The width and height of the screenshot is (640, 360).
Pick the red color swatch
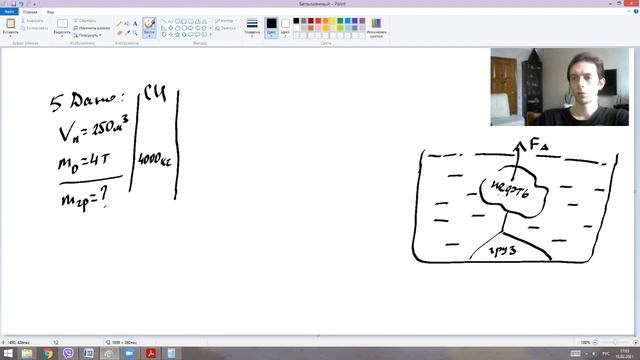[318, 21]
